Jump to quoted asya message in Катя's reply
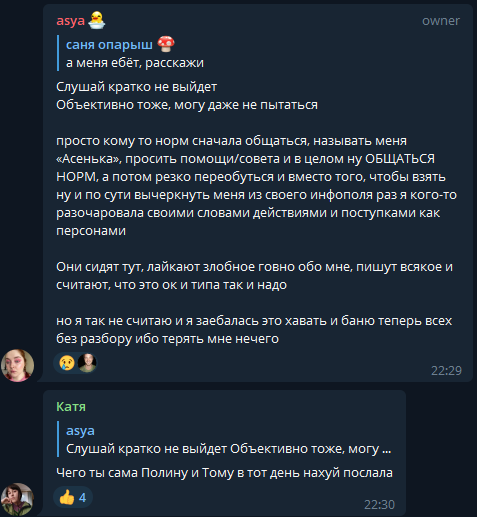This screenshot has height=517, width=477. pos(225,439)
